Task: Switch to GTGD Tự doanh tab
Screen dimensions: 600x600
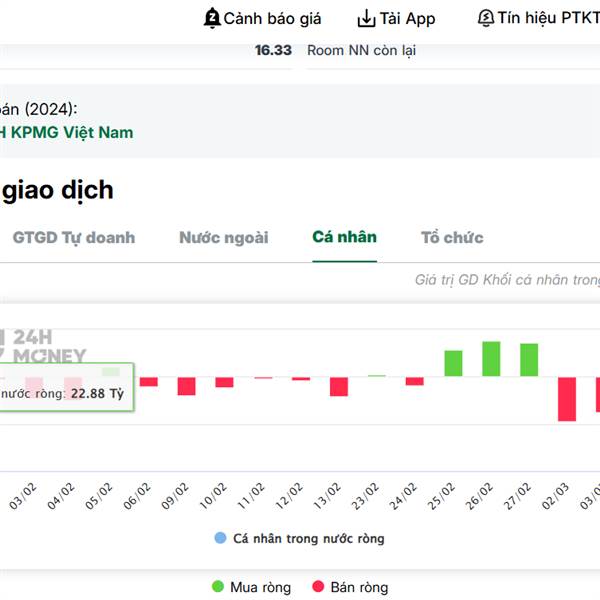Action: pos(73,237)
